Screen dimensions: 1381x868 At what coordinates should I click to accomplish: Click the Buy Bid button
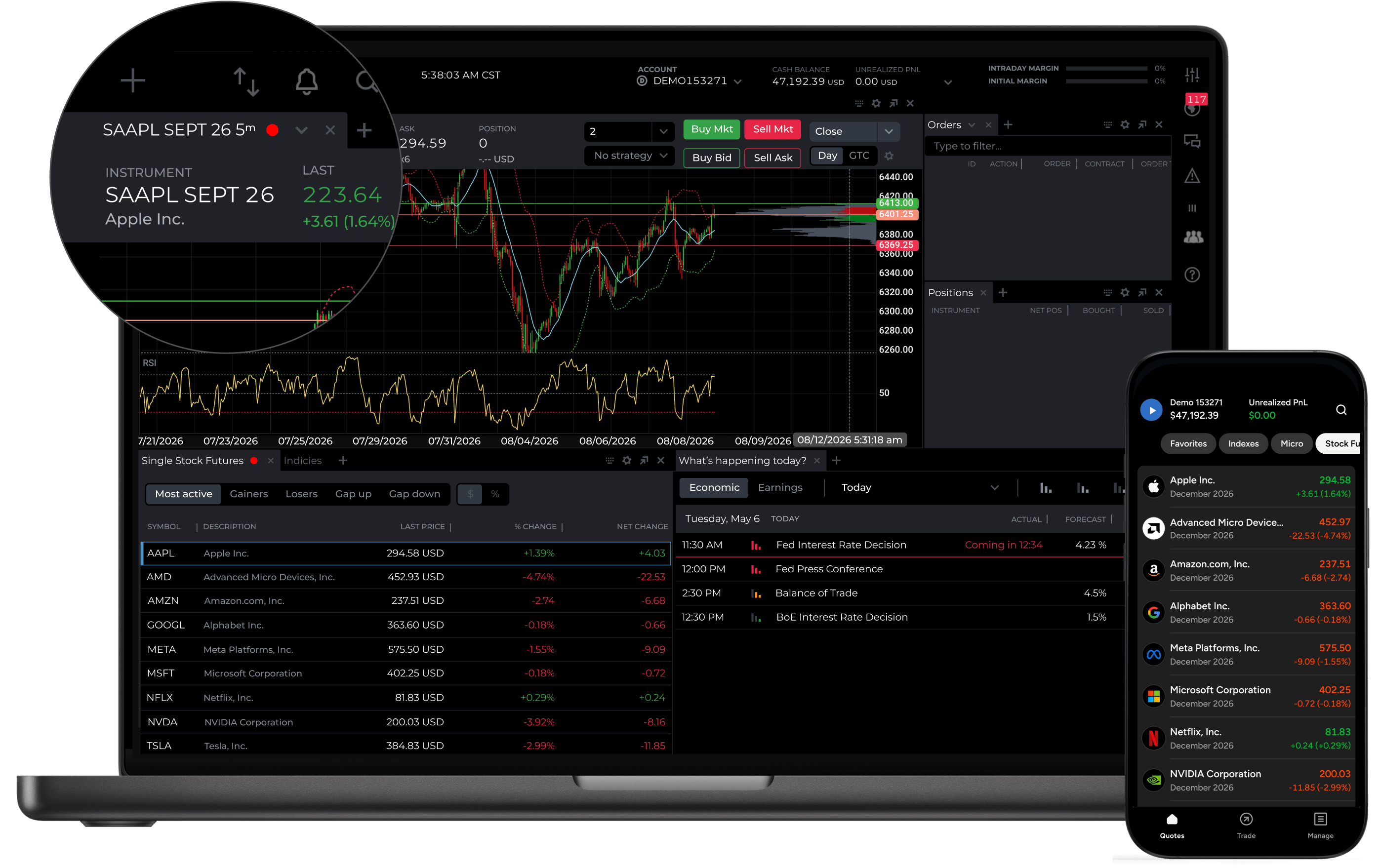point(711,158)
